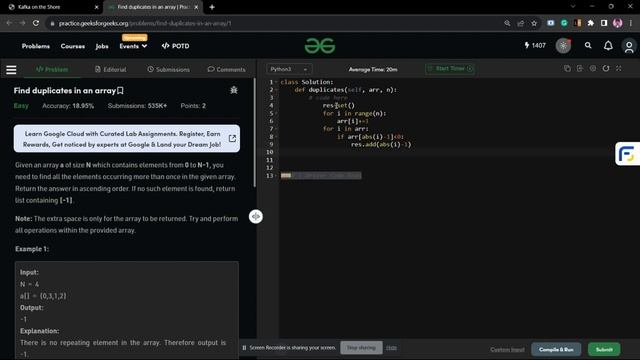Fold line 1 class Solution
Screen dimensions: 640x360
pyautogui.click(x=276, y=82)
